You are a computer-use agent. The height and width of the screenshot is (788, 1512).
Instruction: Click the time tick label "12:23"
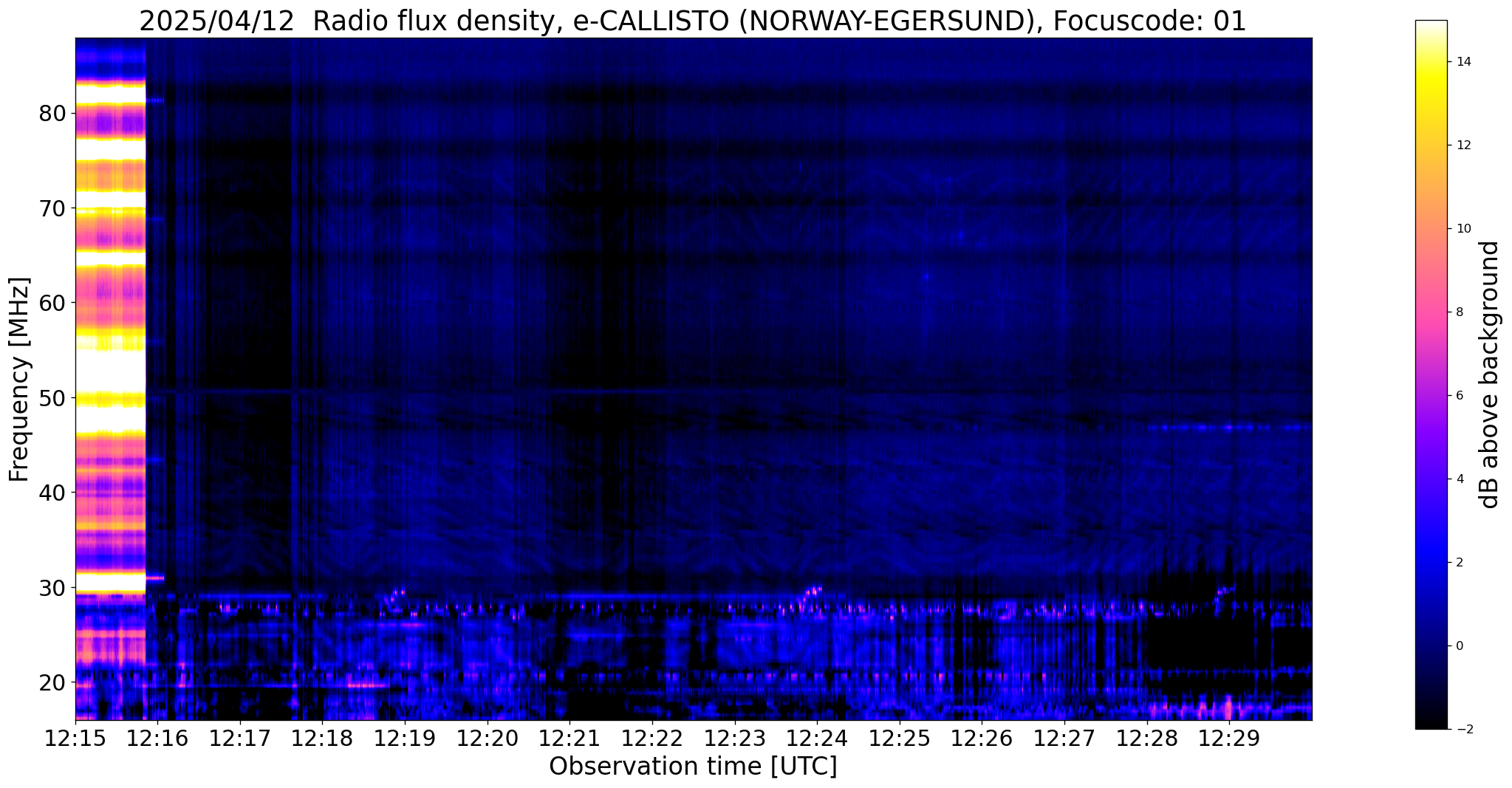[734, 739]
